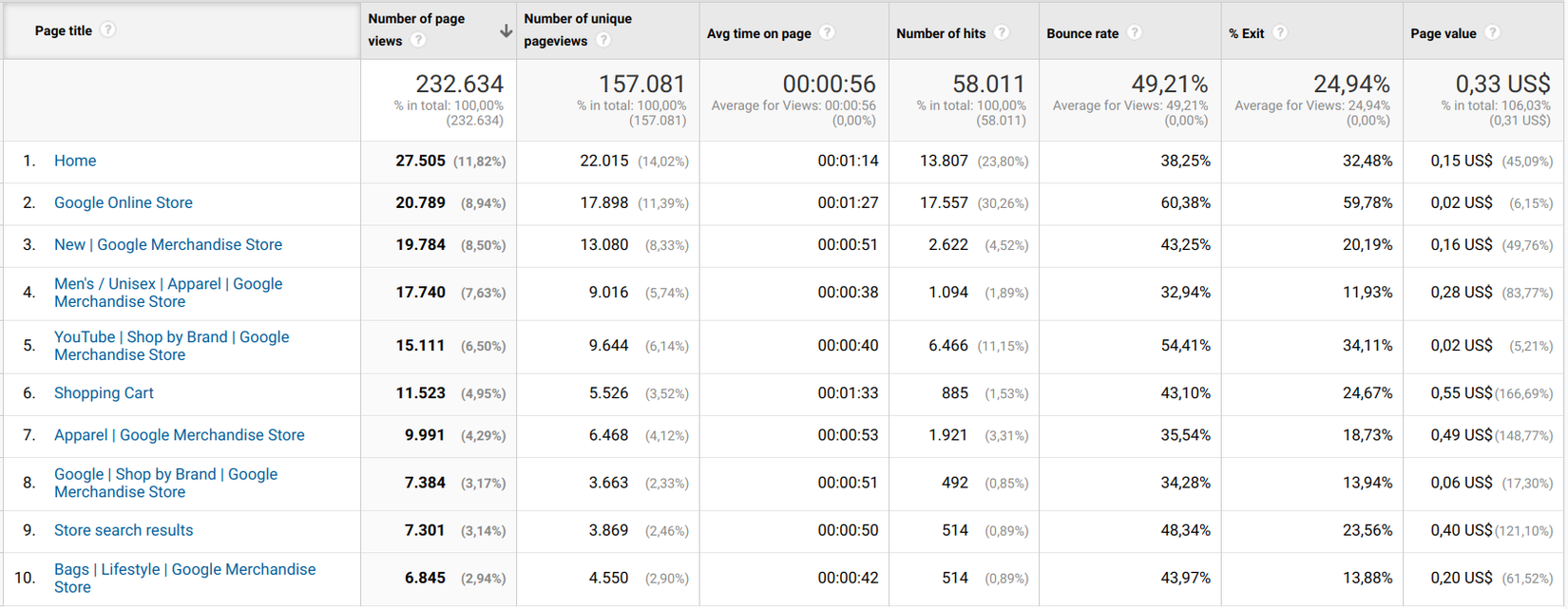This screenshot has width=1568, height=609.
Task: Sort by Bounce rate column header
Action: [x=1081, y=33]
